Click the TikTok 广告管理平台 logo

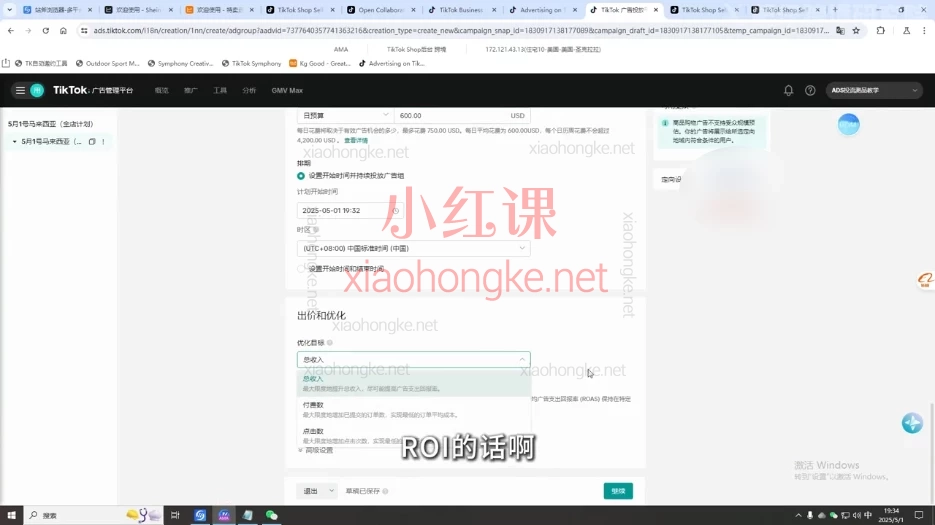click(x=93, y=90)
